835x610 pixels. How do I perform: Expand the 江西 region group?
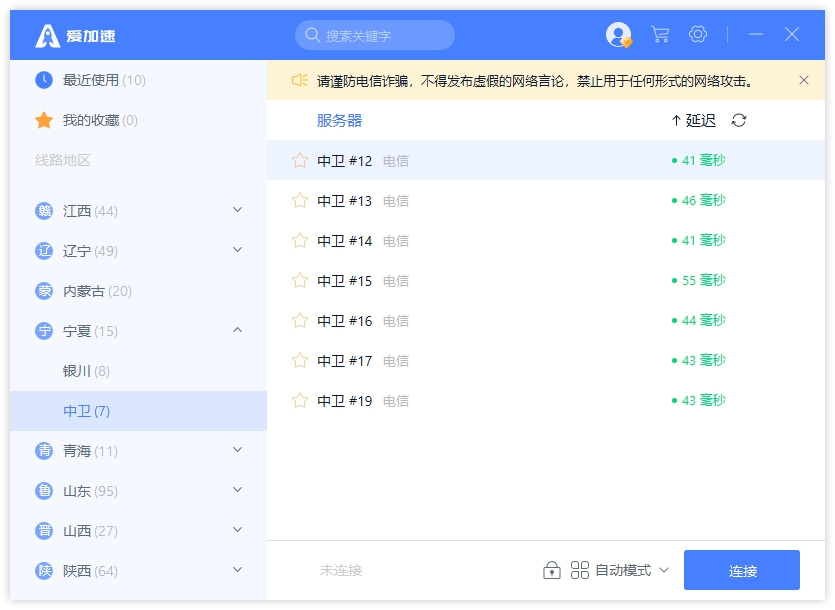[x=237, y=210]
